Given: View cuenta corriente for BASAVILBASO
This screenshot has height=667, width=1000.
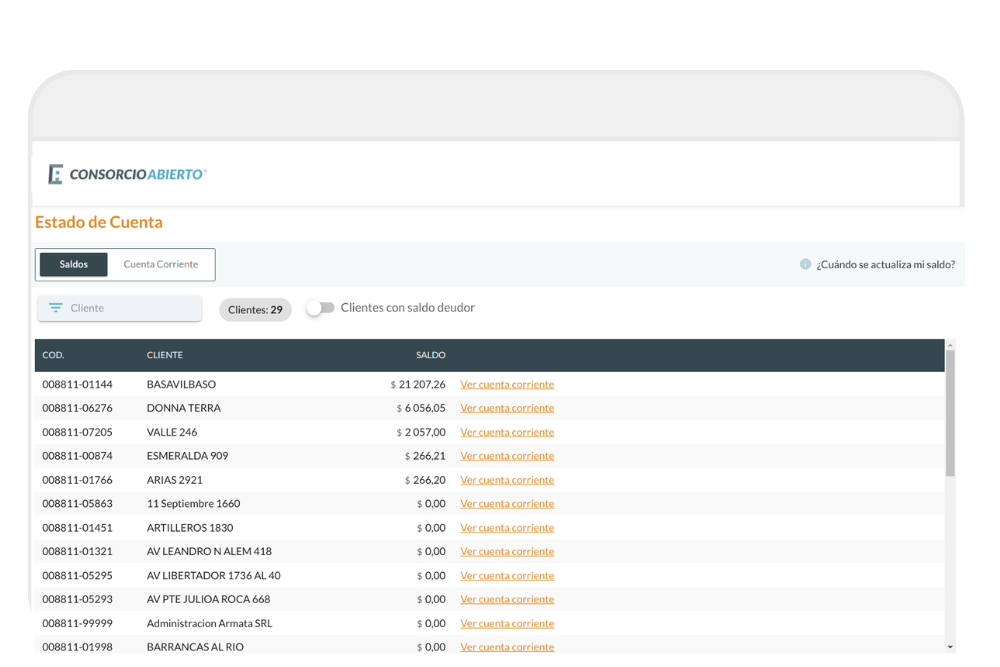Looking at the screenshot, I should tap(506, 384).
